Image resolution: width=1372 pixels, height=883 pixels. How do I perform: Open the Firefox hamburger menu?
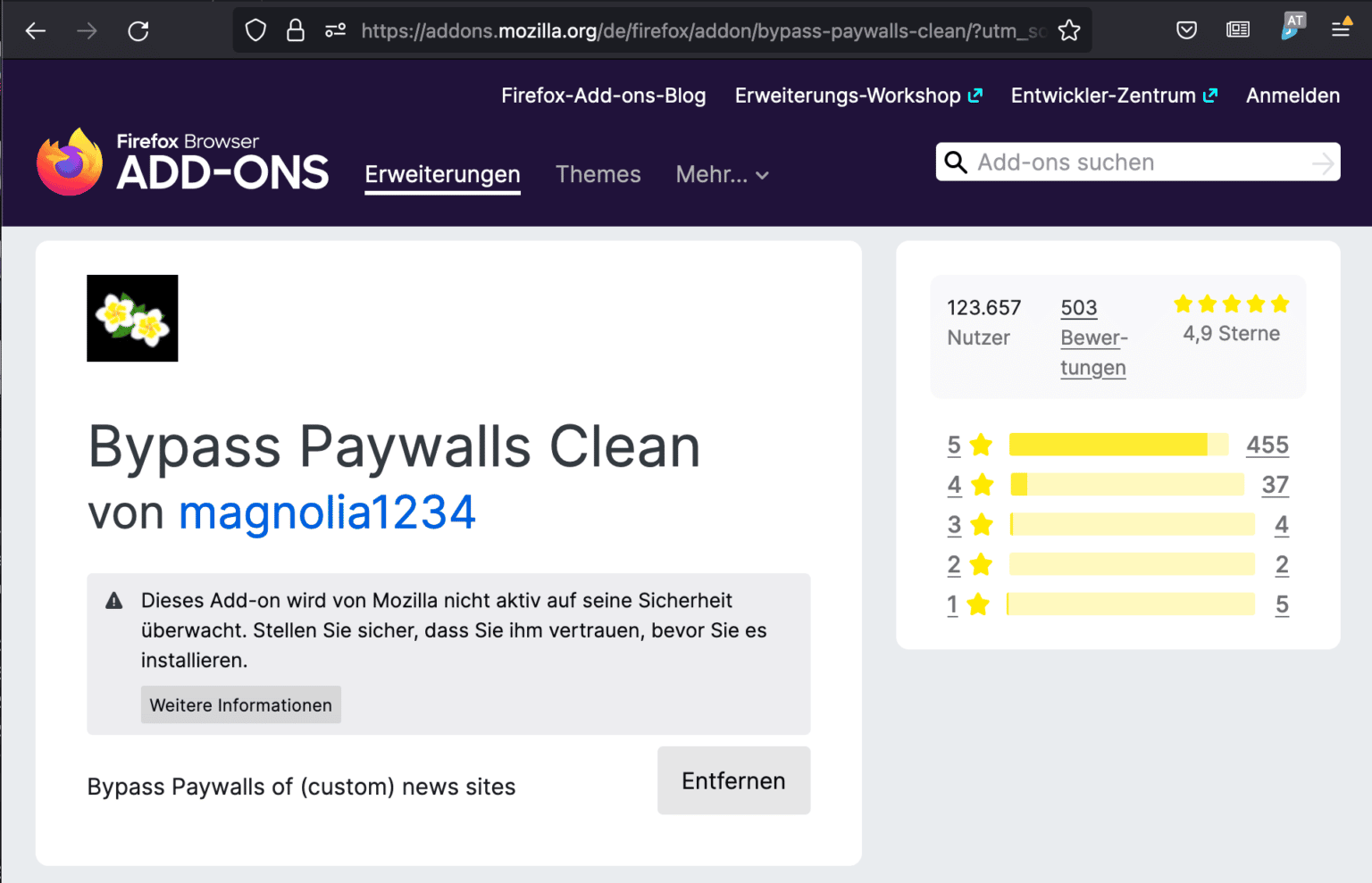(x=1341, y=29)
